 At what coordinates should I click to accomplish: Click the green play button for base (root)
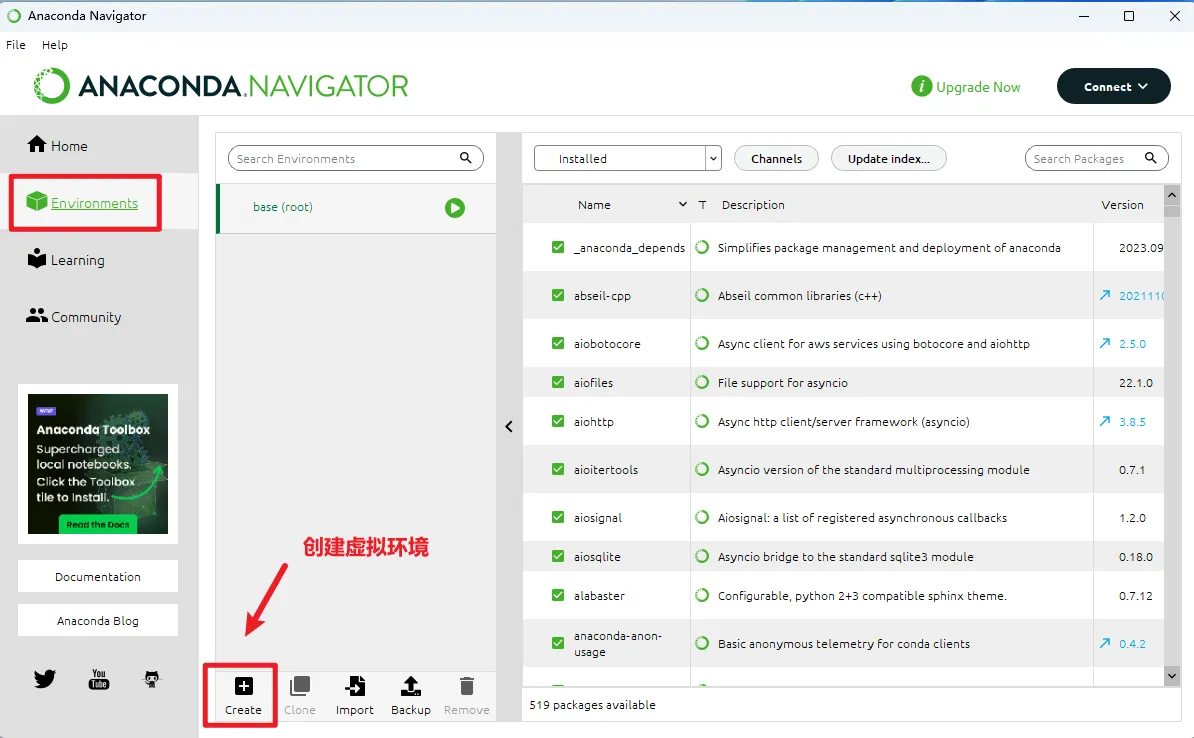coord(455,208)
